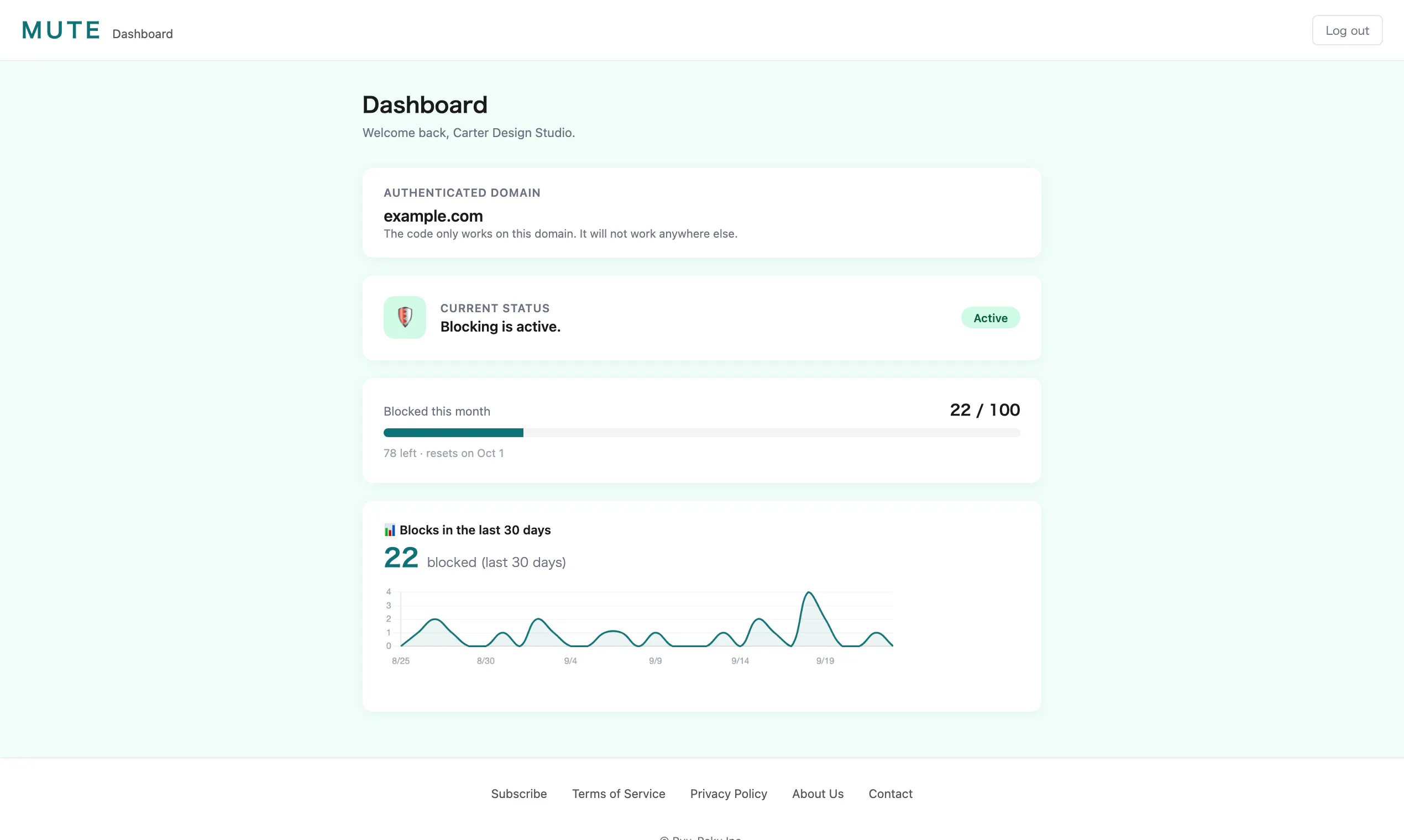1404x840 pixels.
Task: Click the 'Blocked this month' label
Action: pos(437,412)
